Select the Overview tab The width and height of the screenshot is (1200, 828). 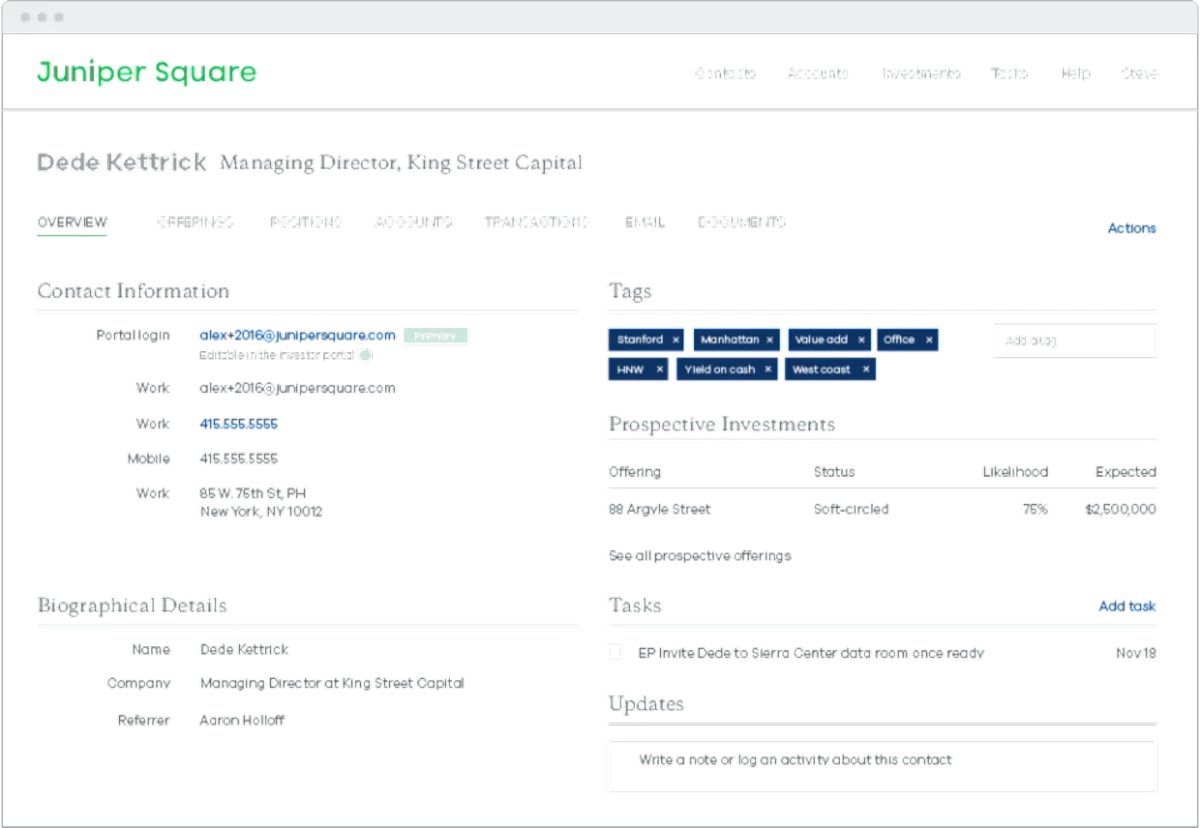click(x=72, y=222)
